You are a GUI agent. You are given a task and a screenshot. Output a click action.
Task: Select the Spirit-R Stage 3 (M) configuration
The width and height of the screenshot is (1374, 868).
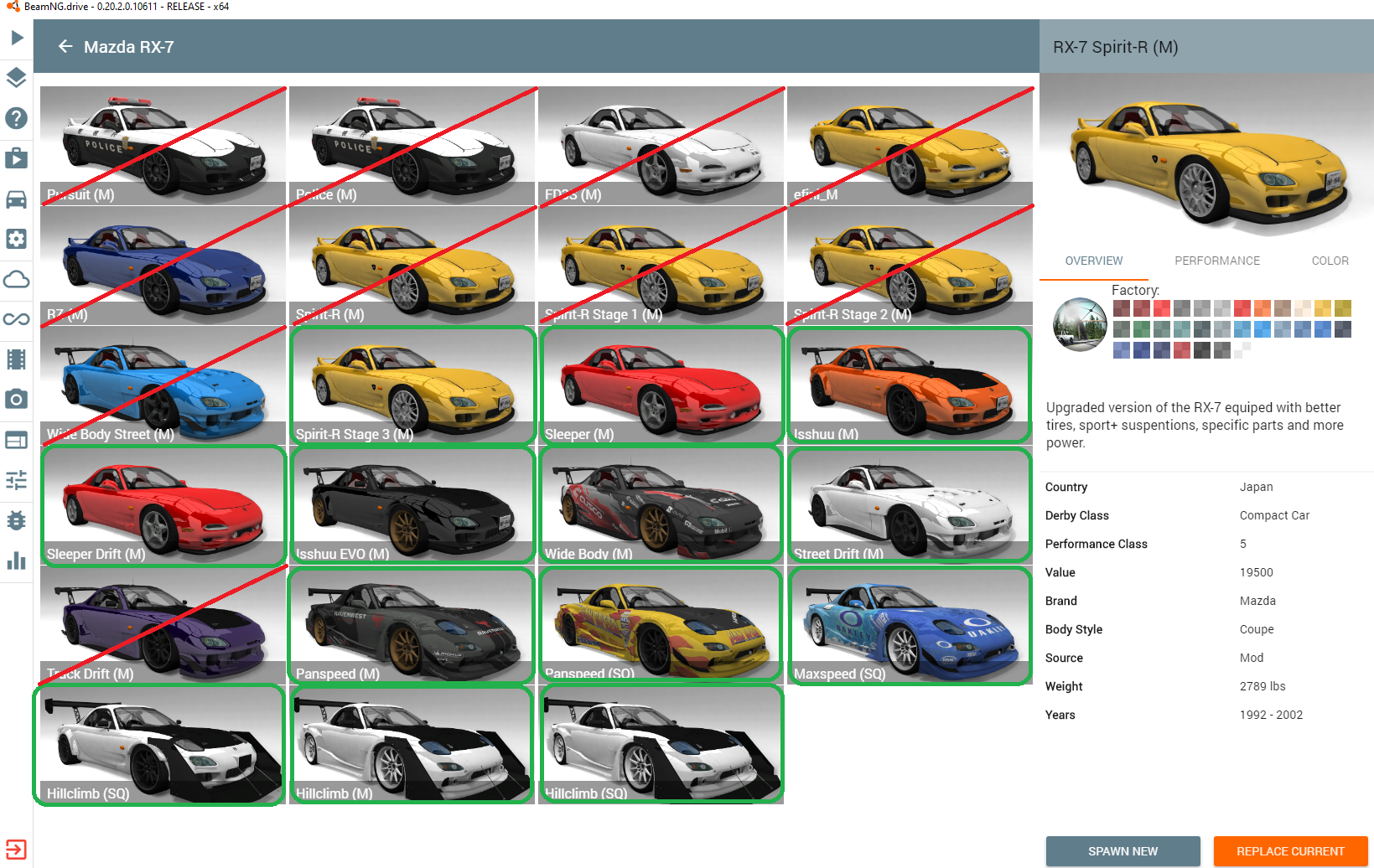click(x=412, y=385)
